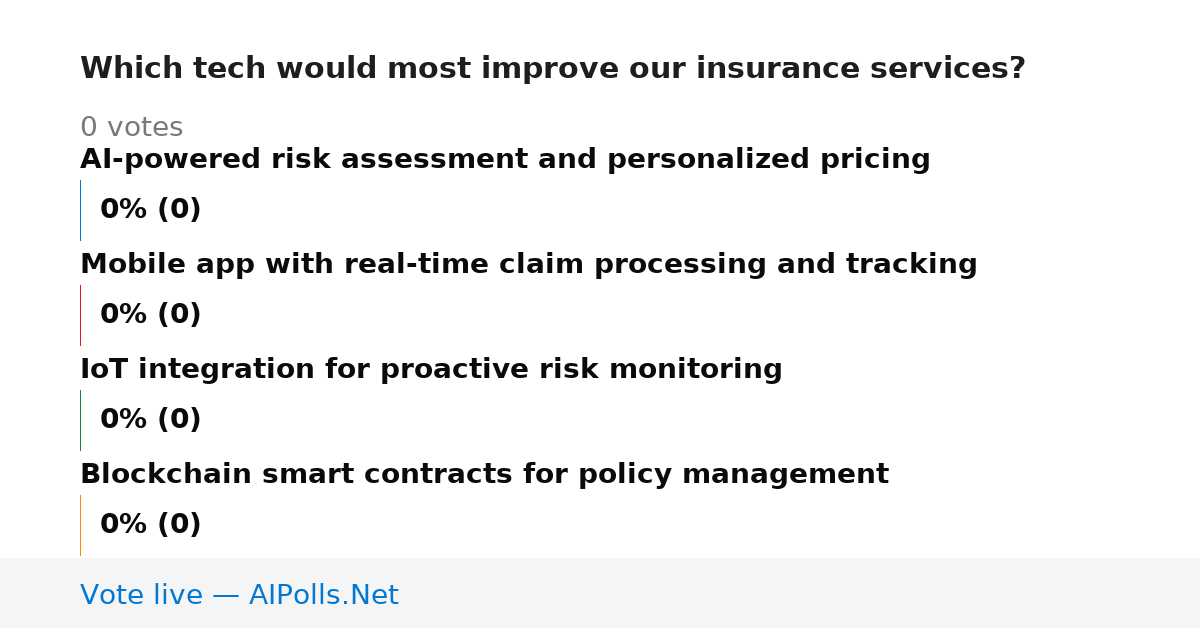Click the (0) vote count for Mobile app
The height and width of the screenshot is (628, 1200).
point(179,315)
